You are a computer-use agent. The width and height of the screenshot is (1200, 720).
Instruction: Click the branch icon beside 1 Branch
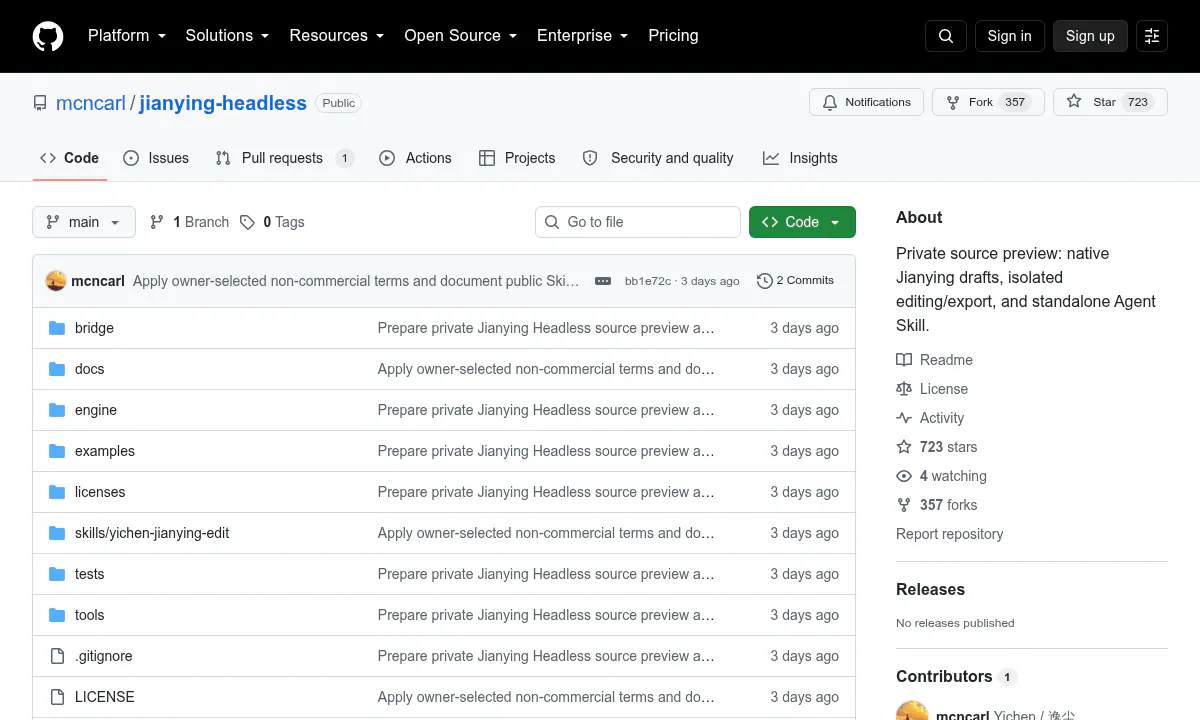[157, 222]
